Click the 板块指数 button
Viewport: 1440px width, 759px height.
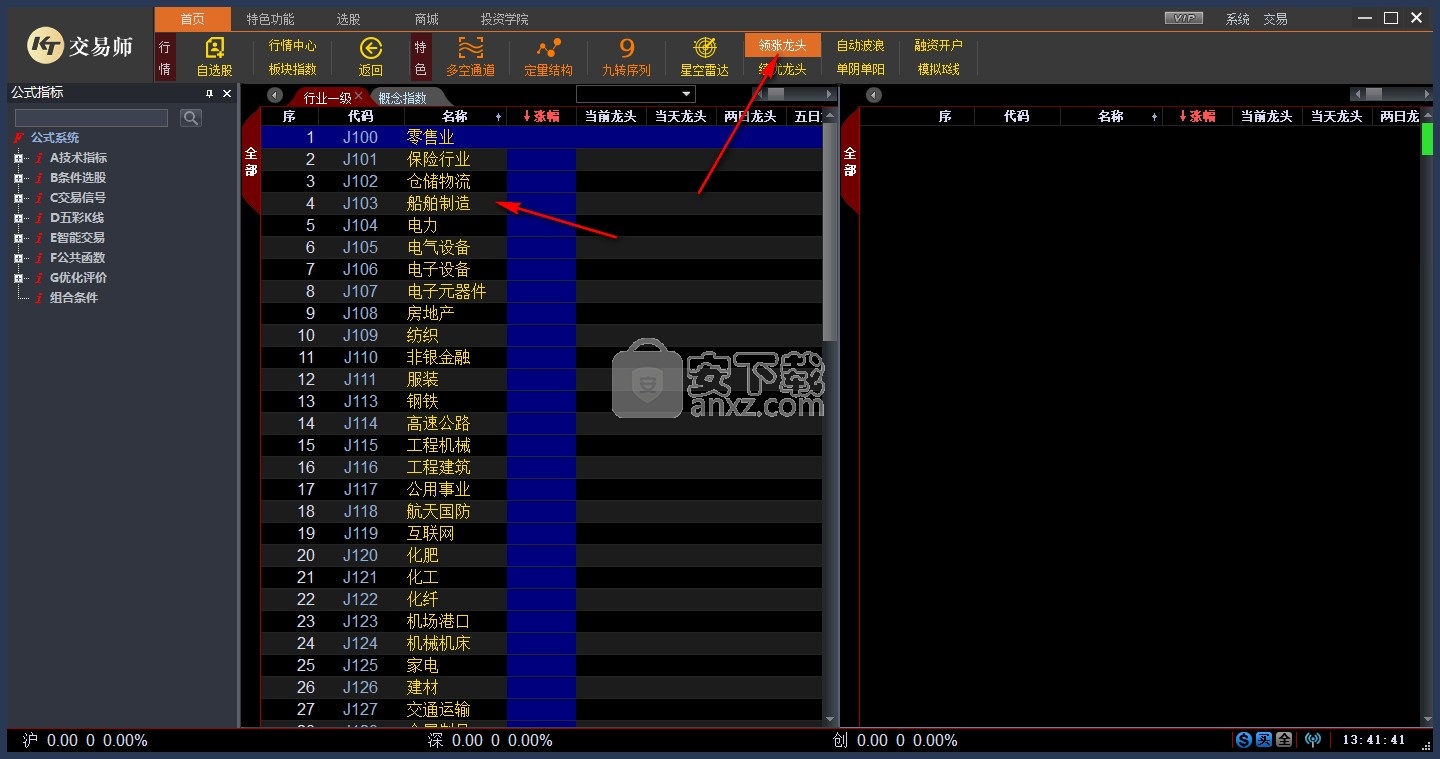pos(292,69)
